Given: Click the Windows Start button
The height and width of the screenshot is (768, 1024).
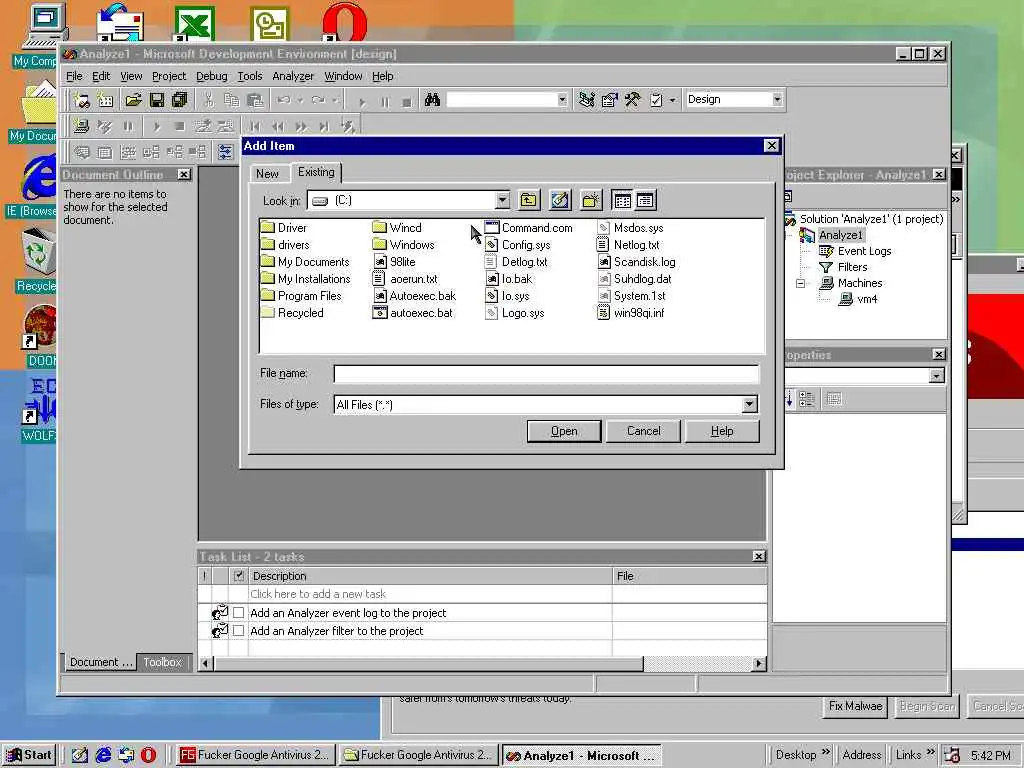Looking at the screenshot, I should click(29, 755).
